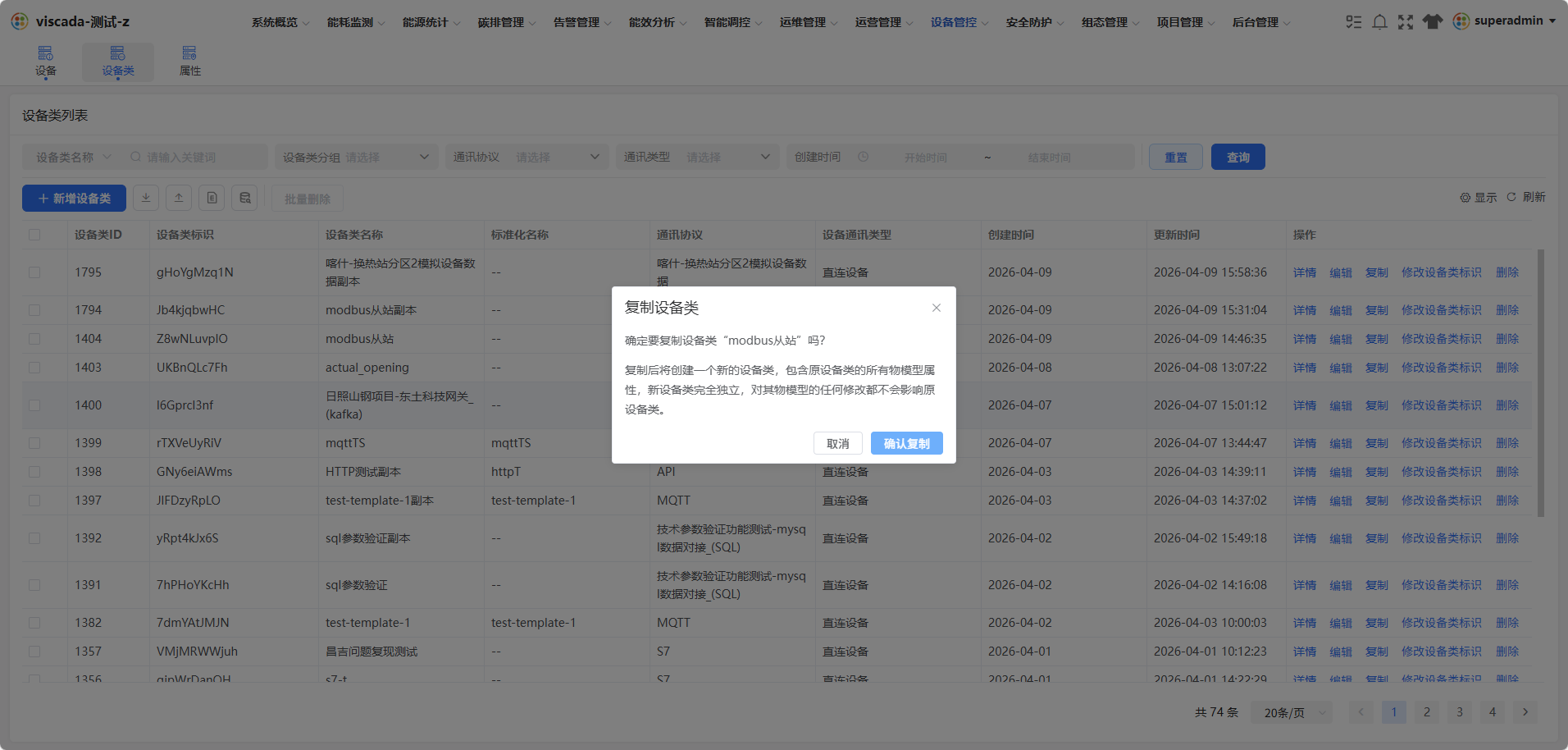Click the superadmin avatar icon
The width and height of the screenshot is (1568, 750).
(1461, 21)
